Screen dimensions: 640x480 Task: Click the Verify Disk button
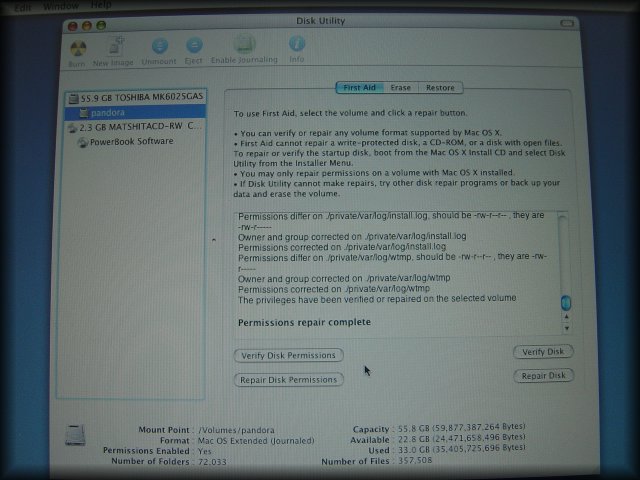point(543,352)
